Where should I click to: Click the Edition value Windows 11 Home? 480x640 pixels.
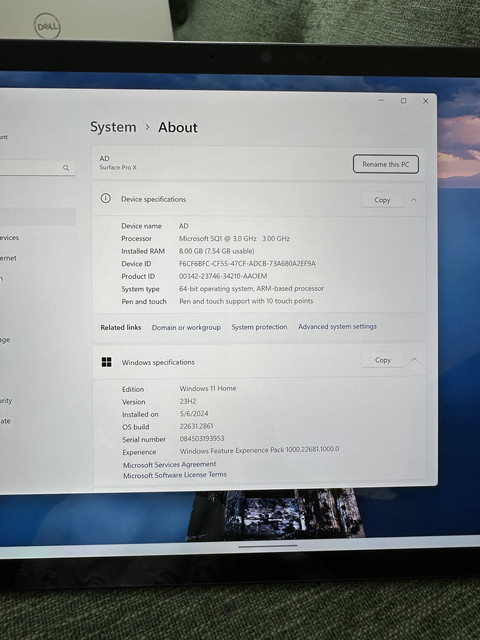click(x=208, y=388)
